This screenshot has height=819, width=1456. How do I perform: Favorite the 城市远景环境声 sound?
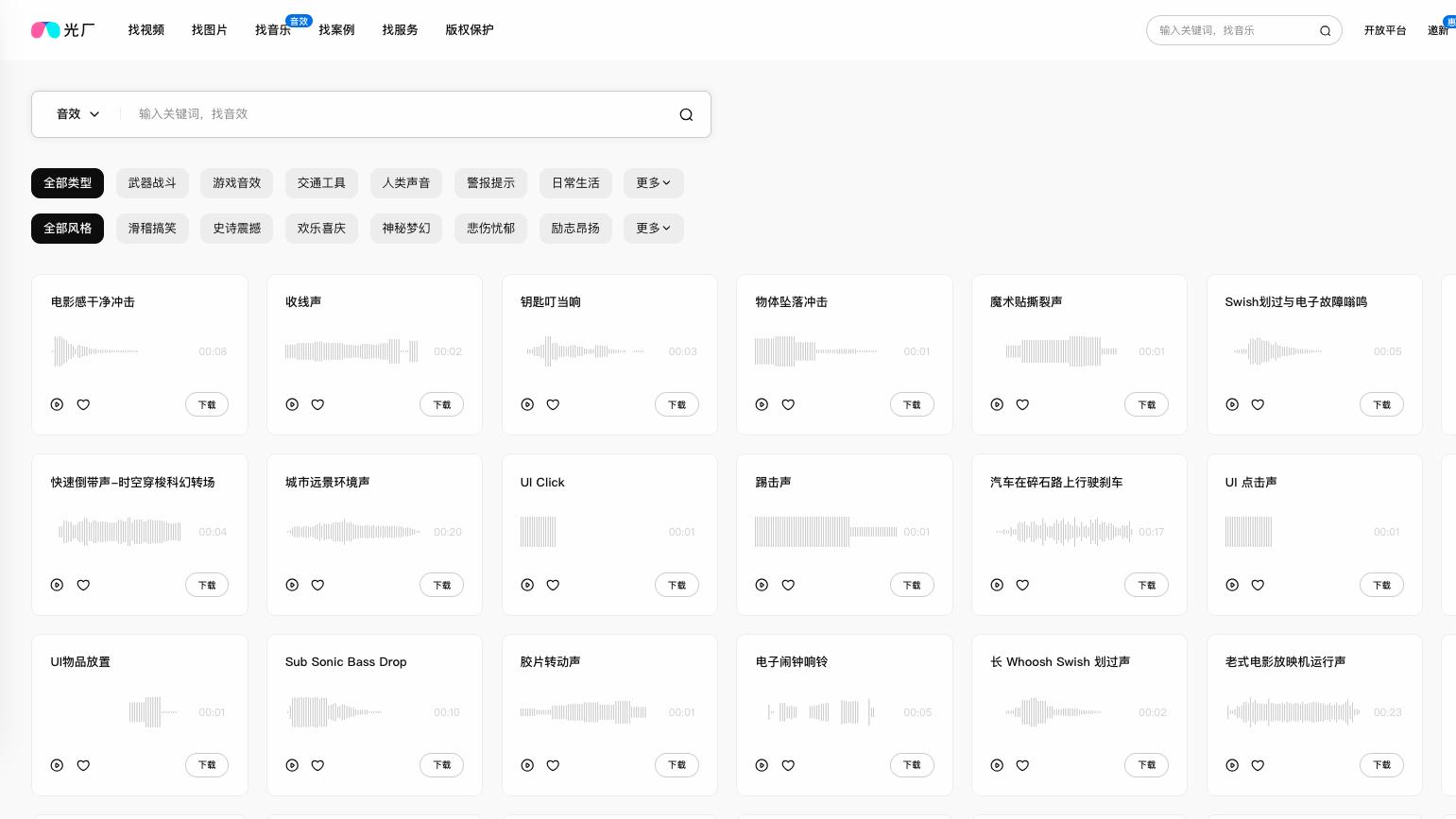click(317, 585)
